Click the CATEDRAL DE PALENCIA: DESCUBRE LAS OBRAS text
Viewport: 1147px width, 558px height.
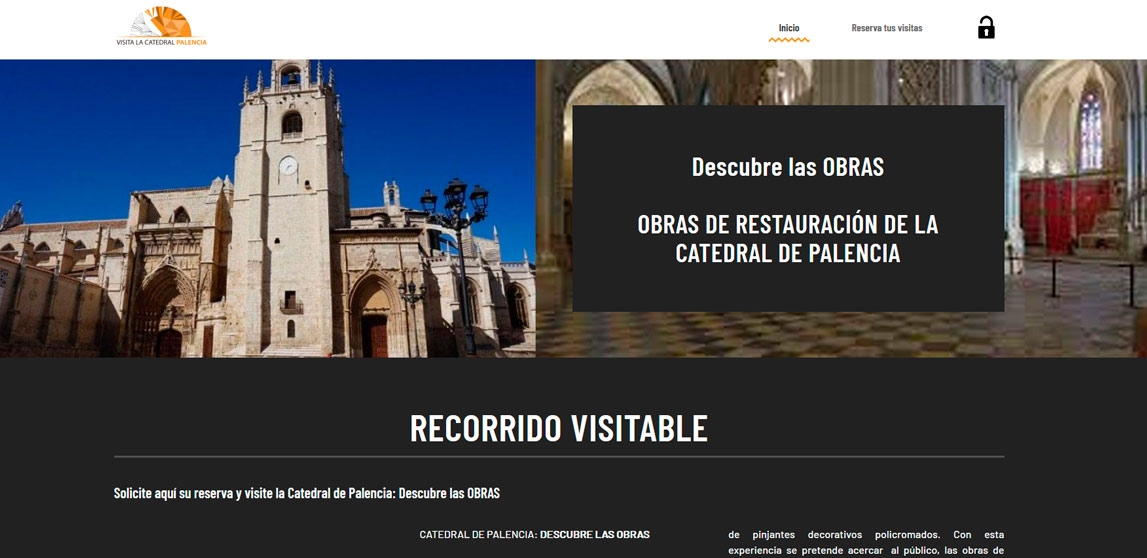534,535
